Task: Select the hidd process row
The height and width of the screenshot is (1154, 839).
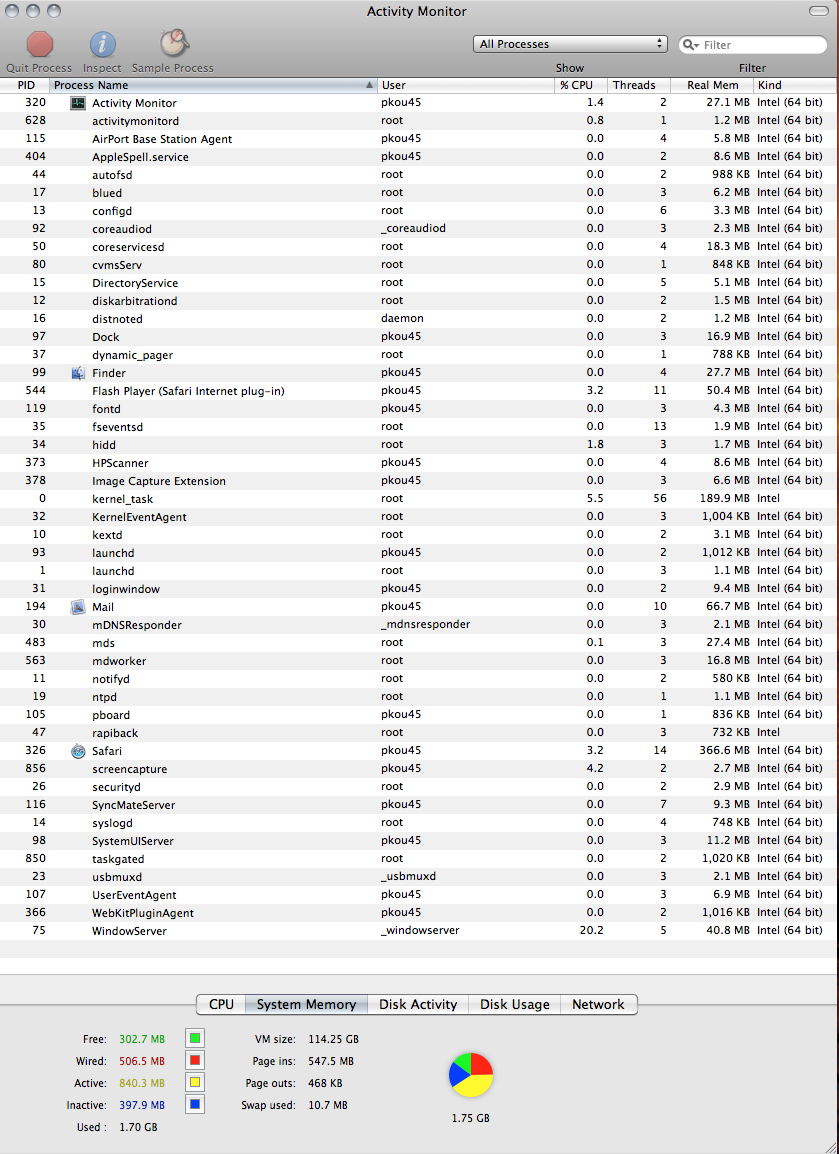Action: [418, 445]
